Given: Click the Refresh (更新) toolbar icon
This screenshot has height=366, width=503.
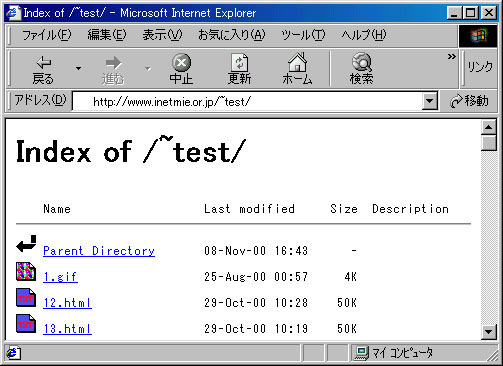Looking at the screenshot, I should [x=240, y=63].
